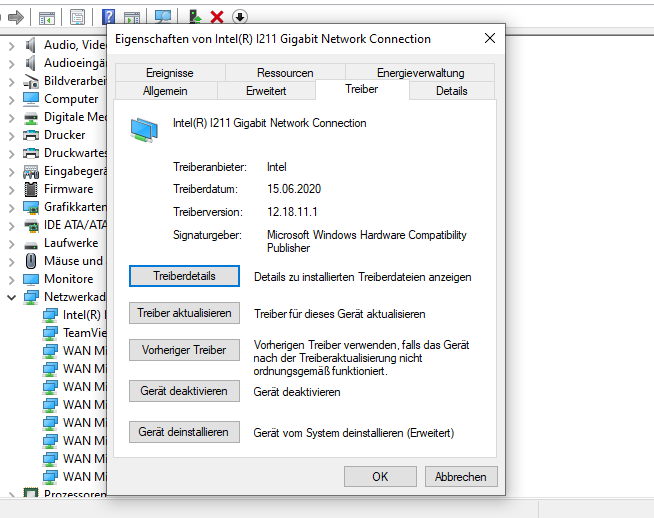The image size is (654, 518).
Task: Click the Update driver toolbar icon
Action: pos(195,17)
